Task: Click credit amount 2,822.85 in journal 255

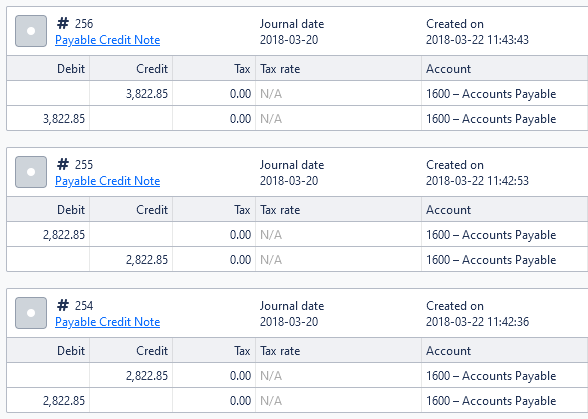Action: 147,260
